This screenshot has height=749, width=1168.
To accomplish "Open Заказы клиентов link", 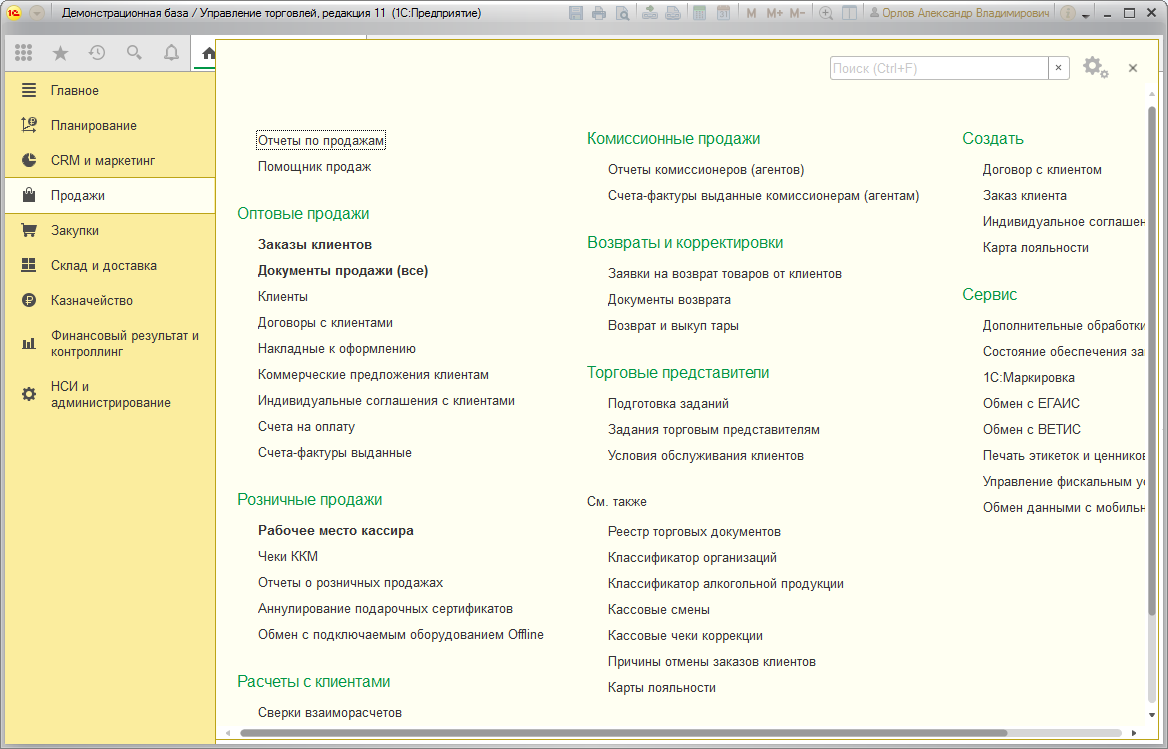I will point(314,244).
